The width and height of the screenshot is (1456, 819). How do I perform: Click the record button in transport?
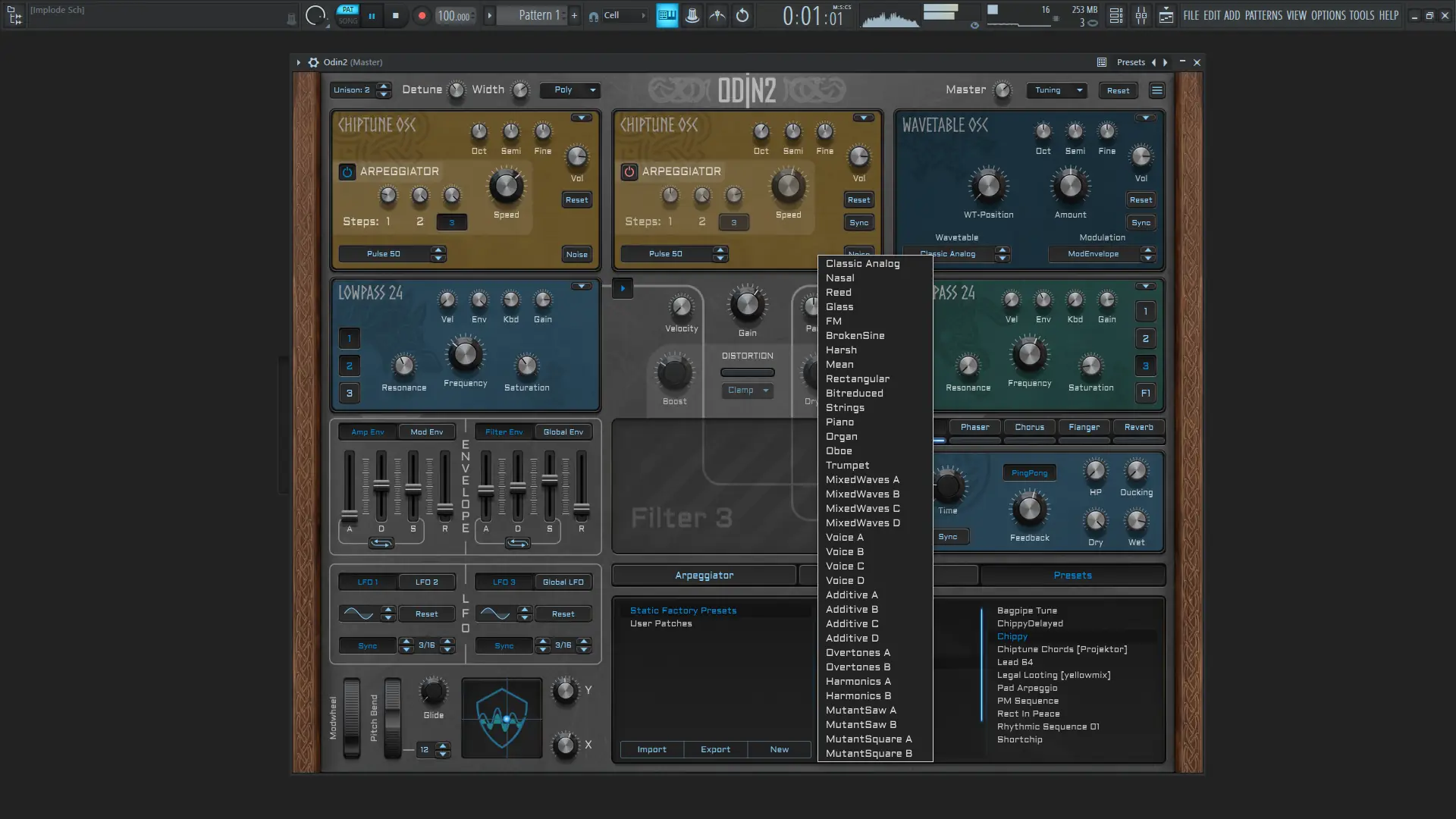click(422, 15)
